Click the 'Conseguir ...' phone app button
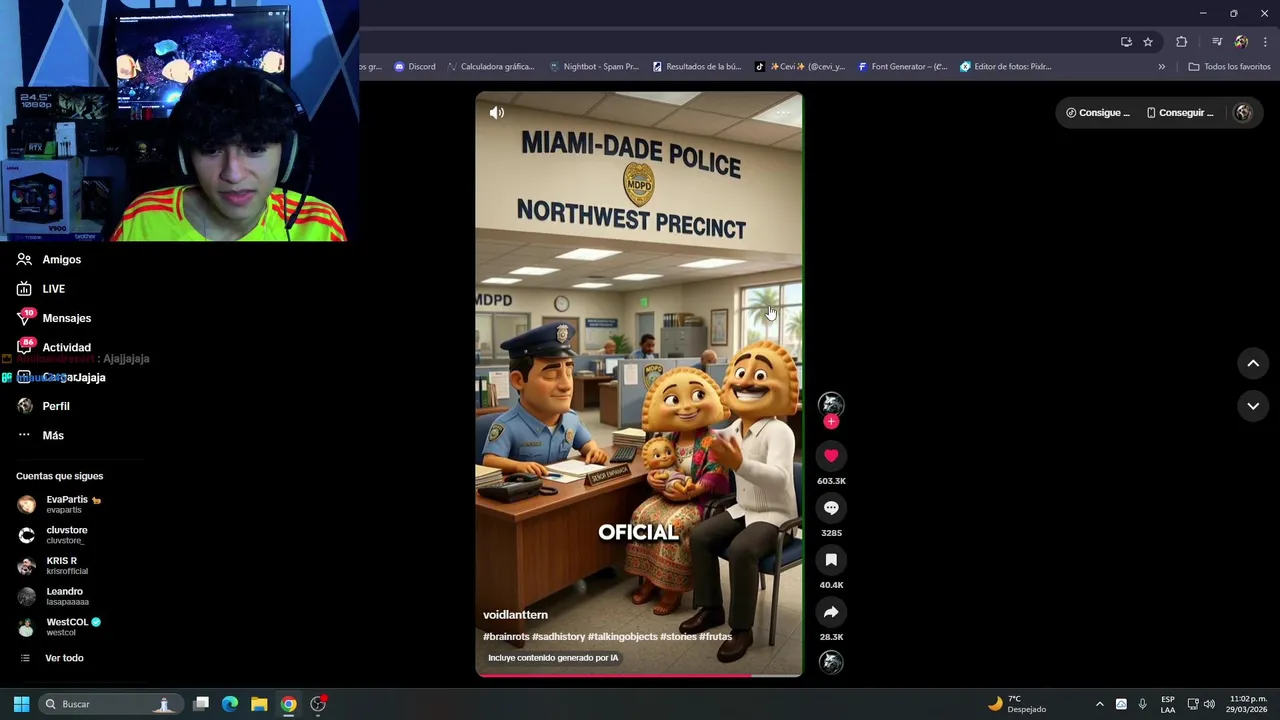 (x=1180, y=113)
